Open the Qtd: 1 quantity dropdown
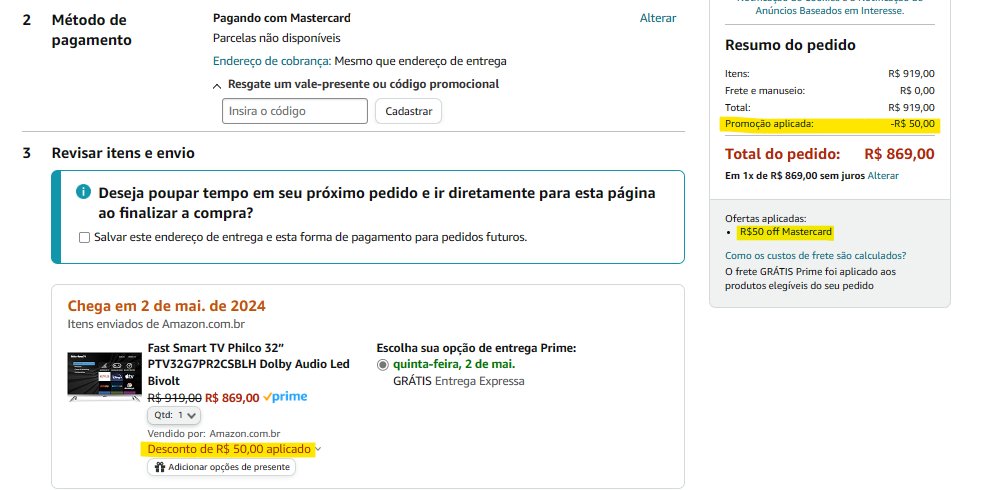The image size is (985, 490). coord(174,415)
